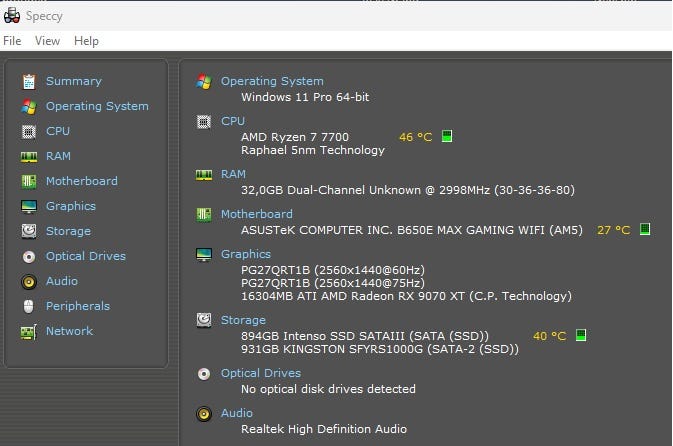Click the RAM stick icon in summary pane
Image resolution: width=673 pixels, height=446 pixels.
coord(204,175)
